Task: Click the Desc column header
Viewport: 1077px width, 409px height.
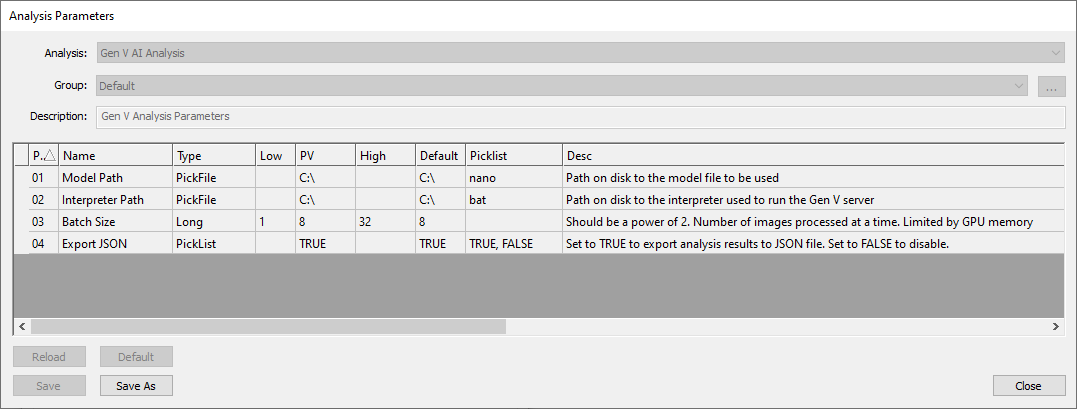Action: click(810, 156)
